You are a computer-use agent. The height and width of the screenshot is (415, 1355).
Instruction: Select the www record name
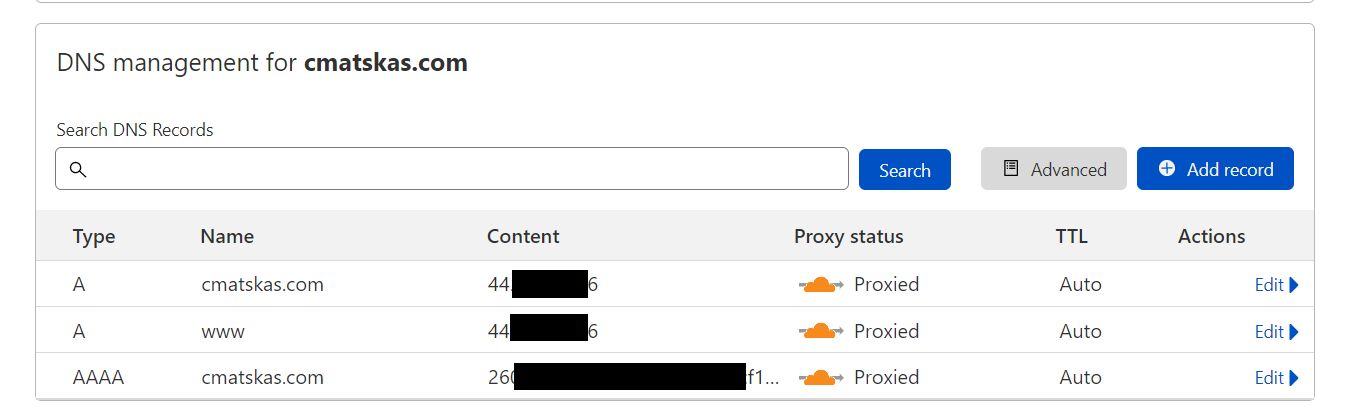(223, 331)
